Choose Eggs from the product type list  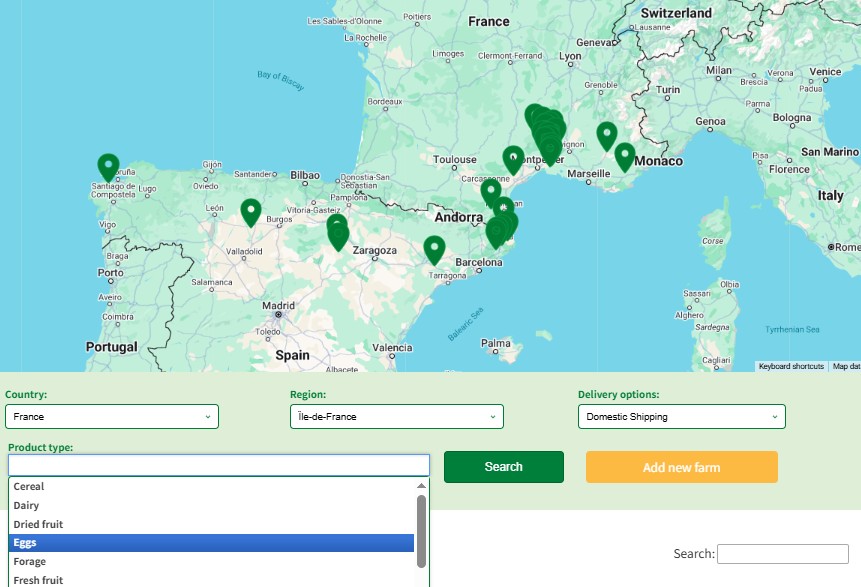pos(211,543)
